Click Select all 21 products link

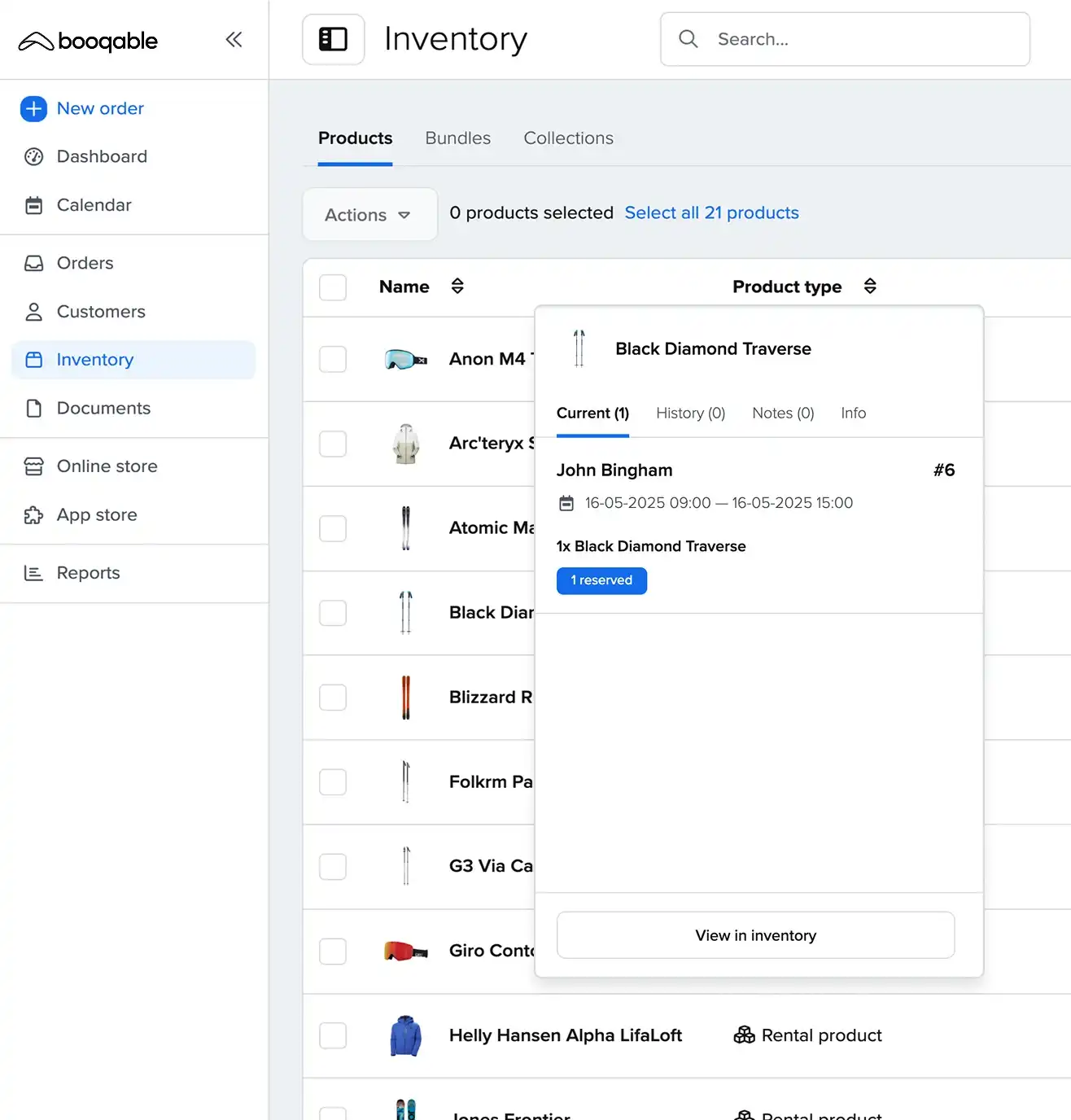coord(711,213)
